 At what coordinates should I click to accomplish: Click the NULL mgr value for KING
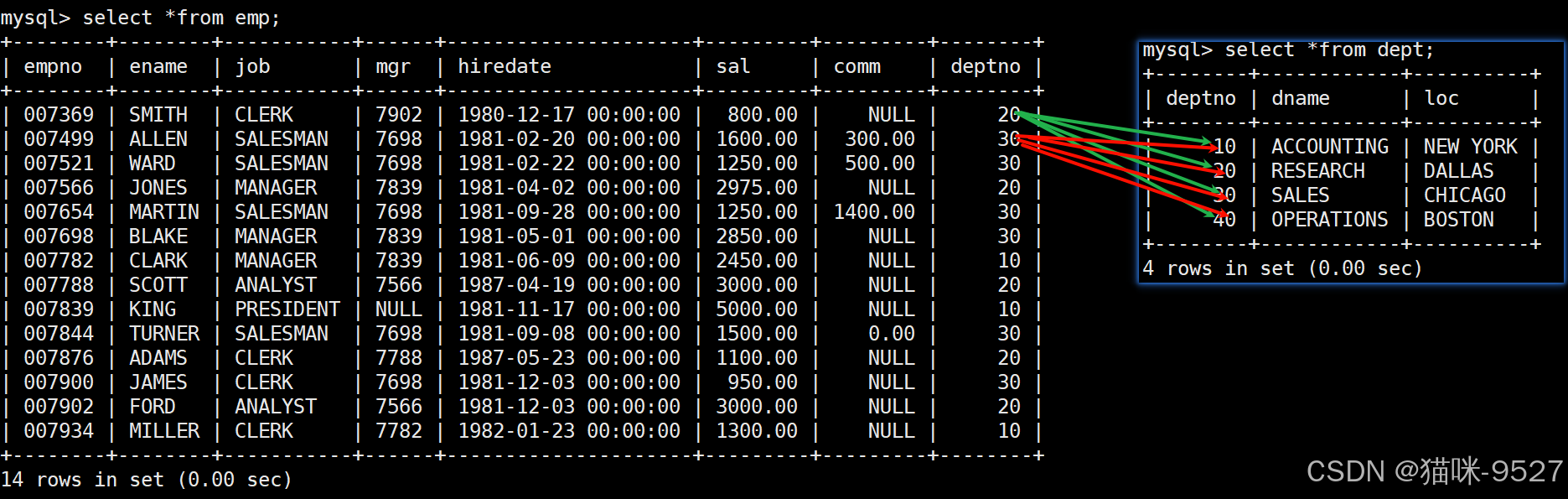click(399, 309)
